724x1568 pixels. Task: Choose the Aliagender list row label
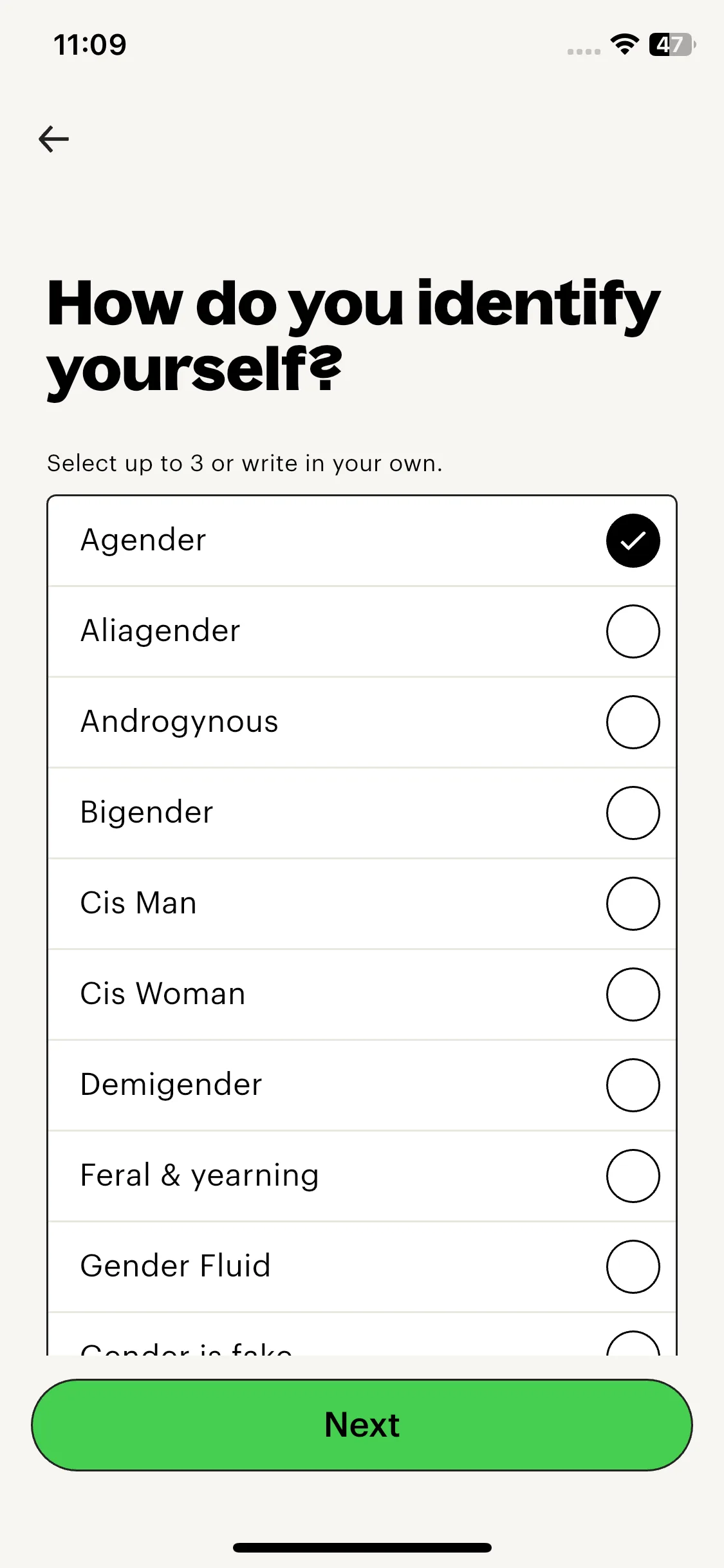(160, 631)
